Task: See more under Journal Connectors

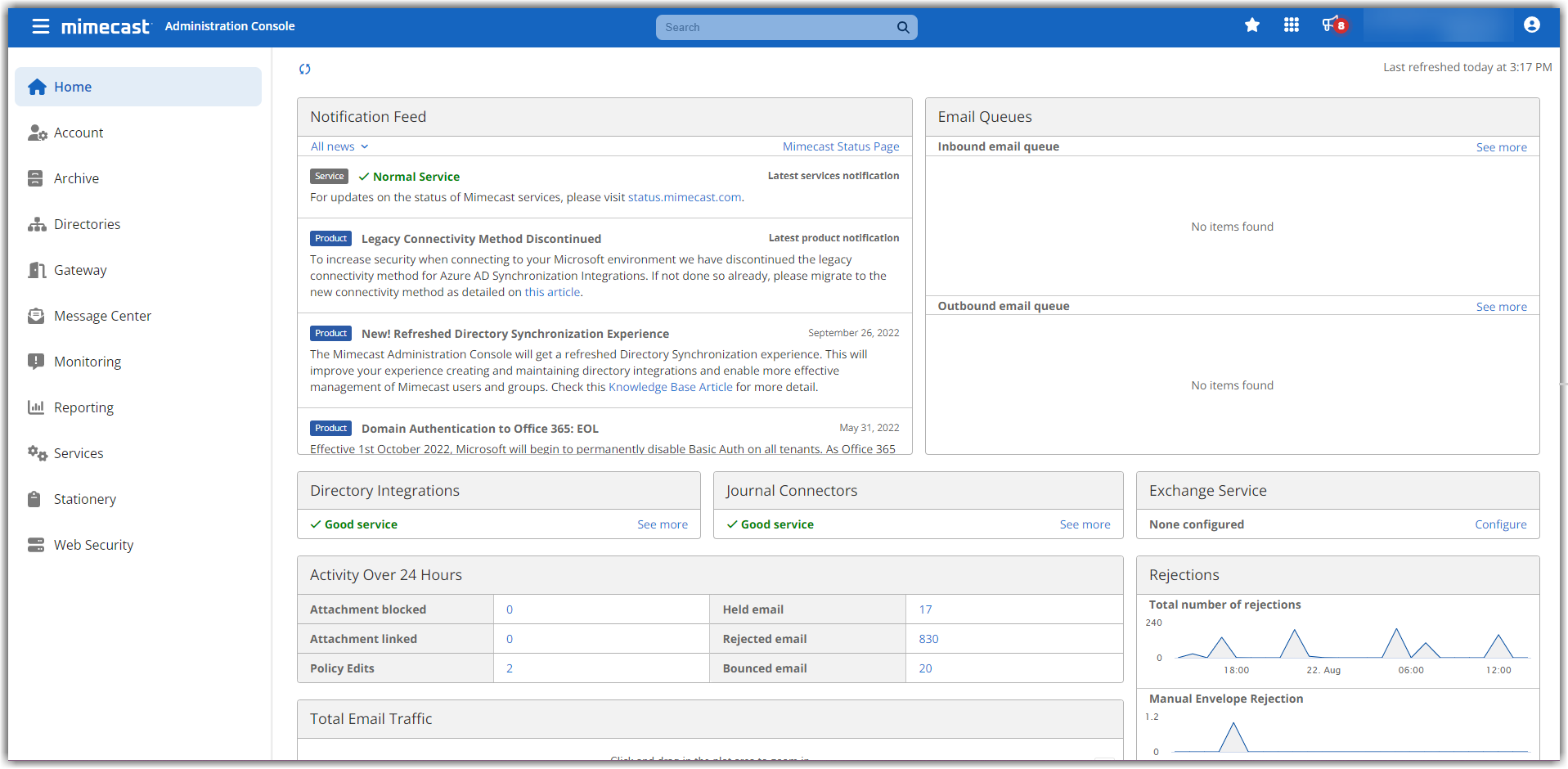Action: [1085, 524]
